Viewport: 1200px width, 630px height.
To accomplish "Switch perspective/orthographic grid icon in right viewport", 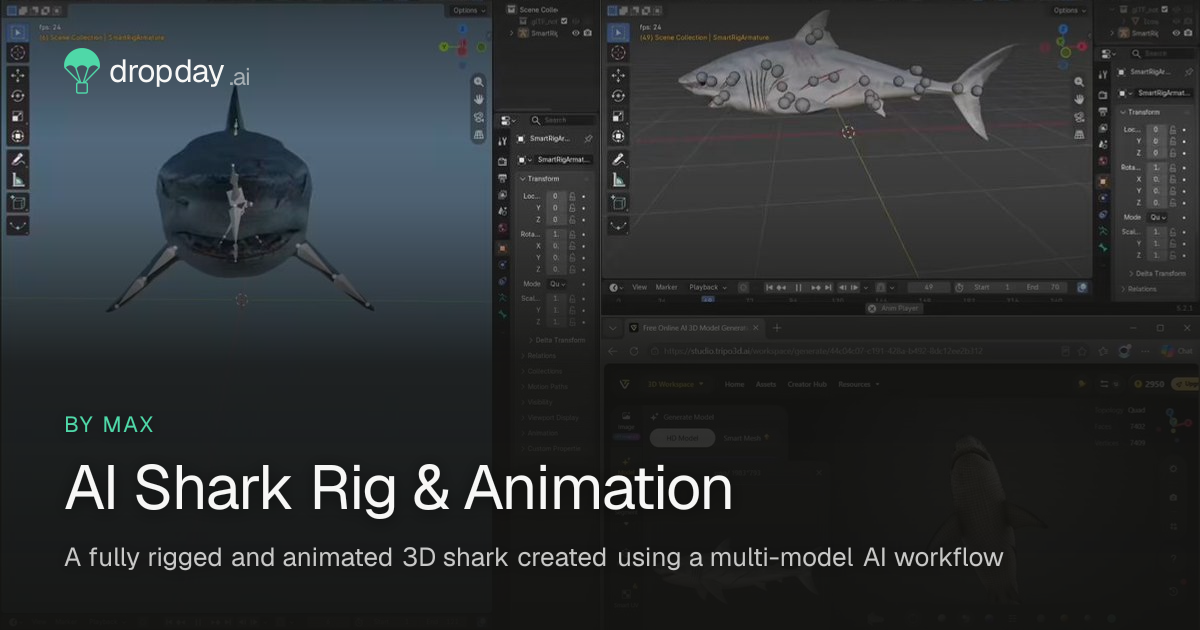I will click(x=1080, y=133).
